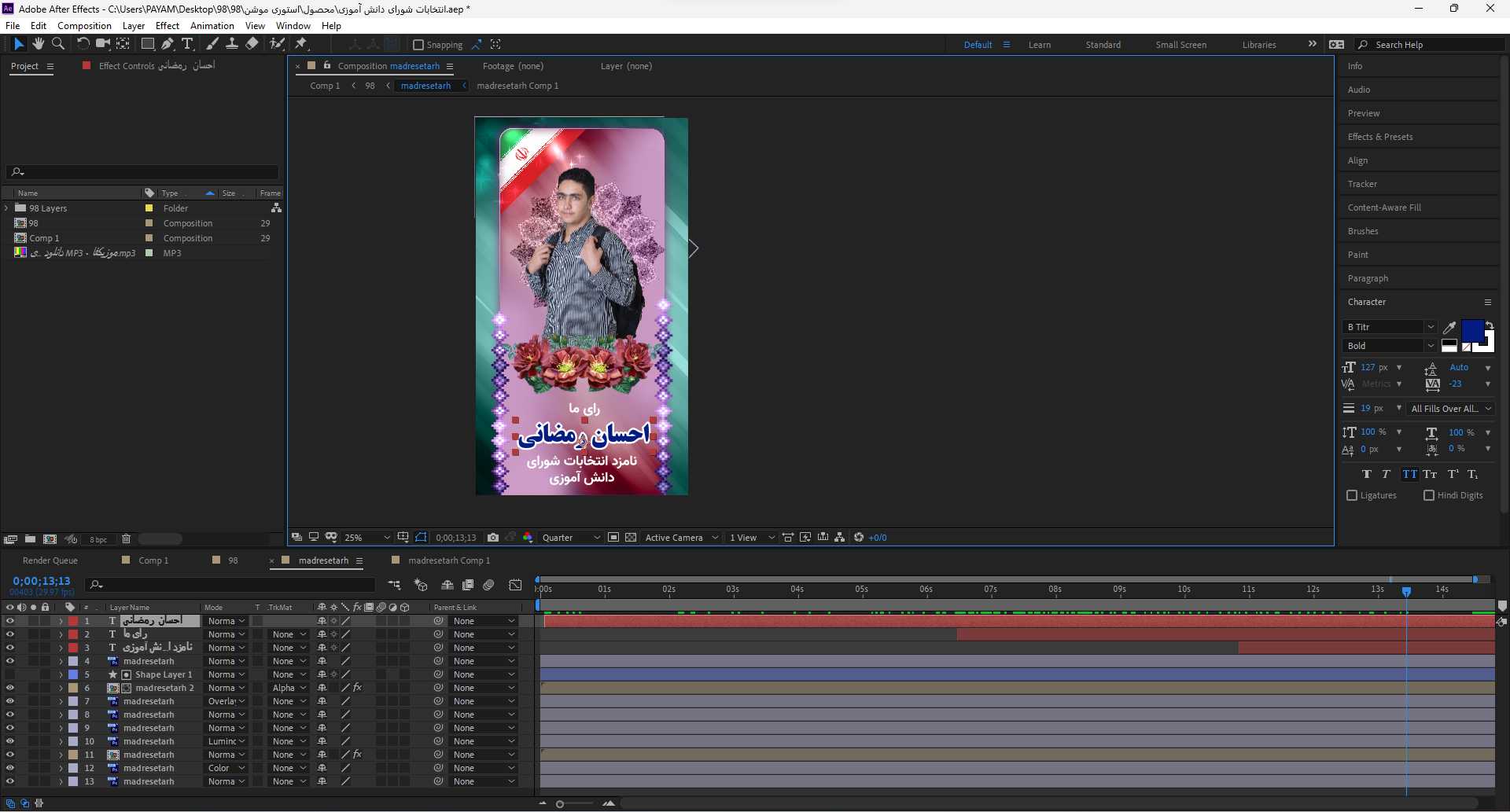The width and height of the screenshot is (1510, 812).
Task: Open the 1 View layout dropdown
Action: 751,538
